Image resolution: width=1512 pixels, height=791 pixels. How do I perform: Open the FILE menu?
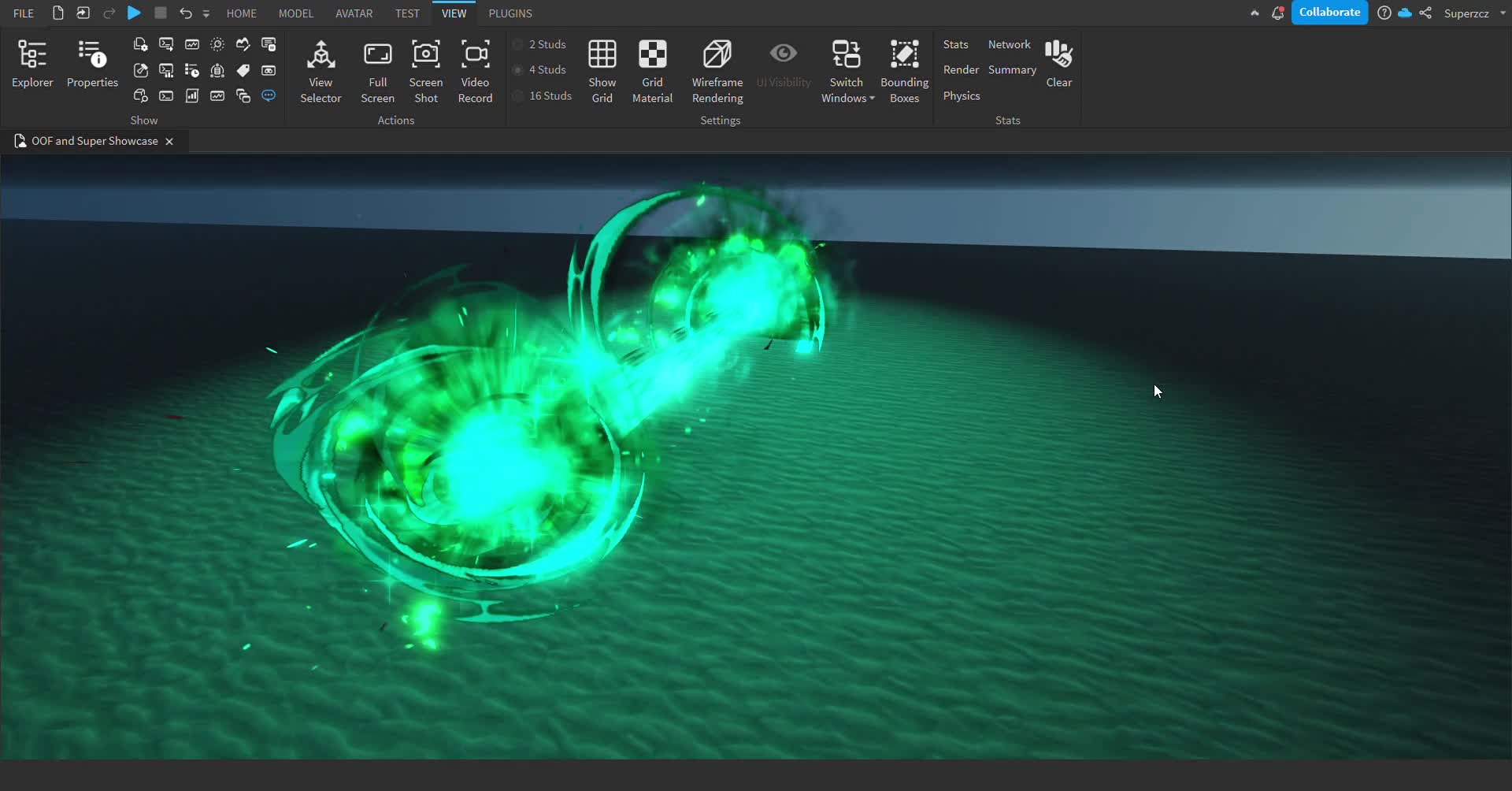pyautogui.click(x=24, y=13)
